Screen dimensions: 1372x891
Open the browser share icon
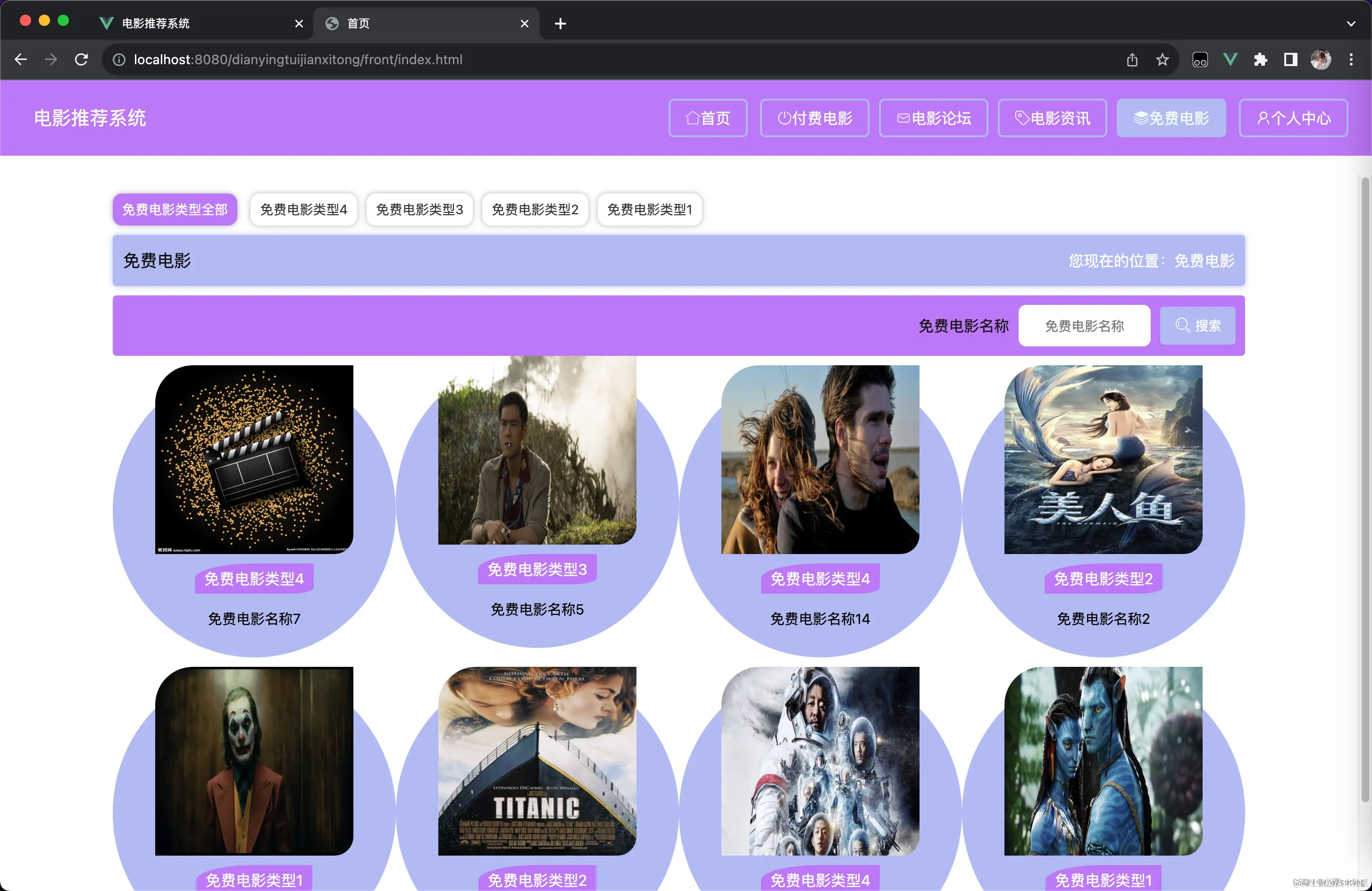[x=1132, y=59]
